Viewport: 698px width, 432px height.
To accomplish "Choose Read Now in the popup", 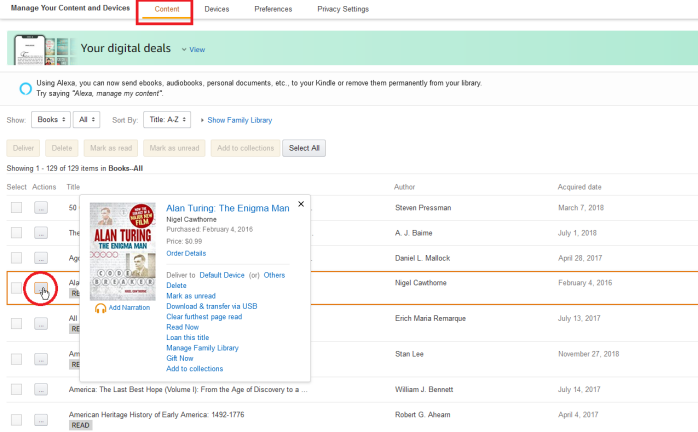I will (x=183, y=327).
